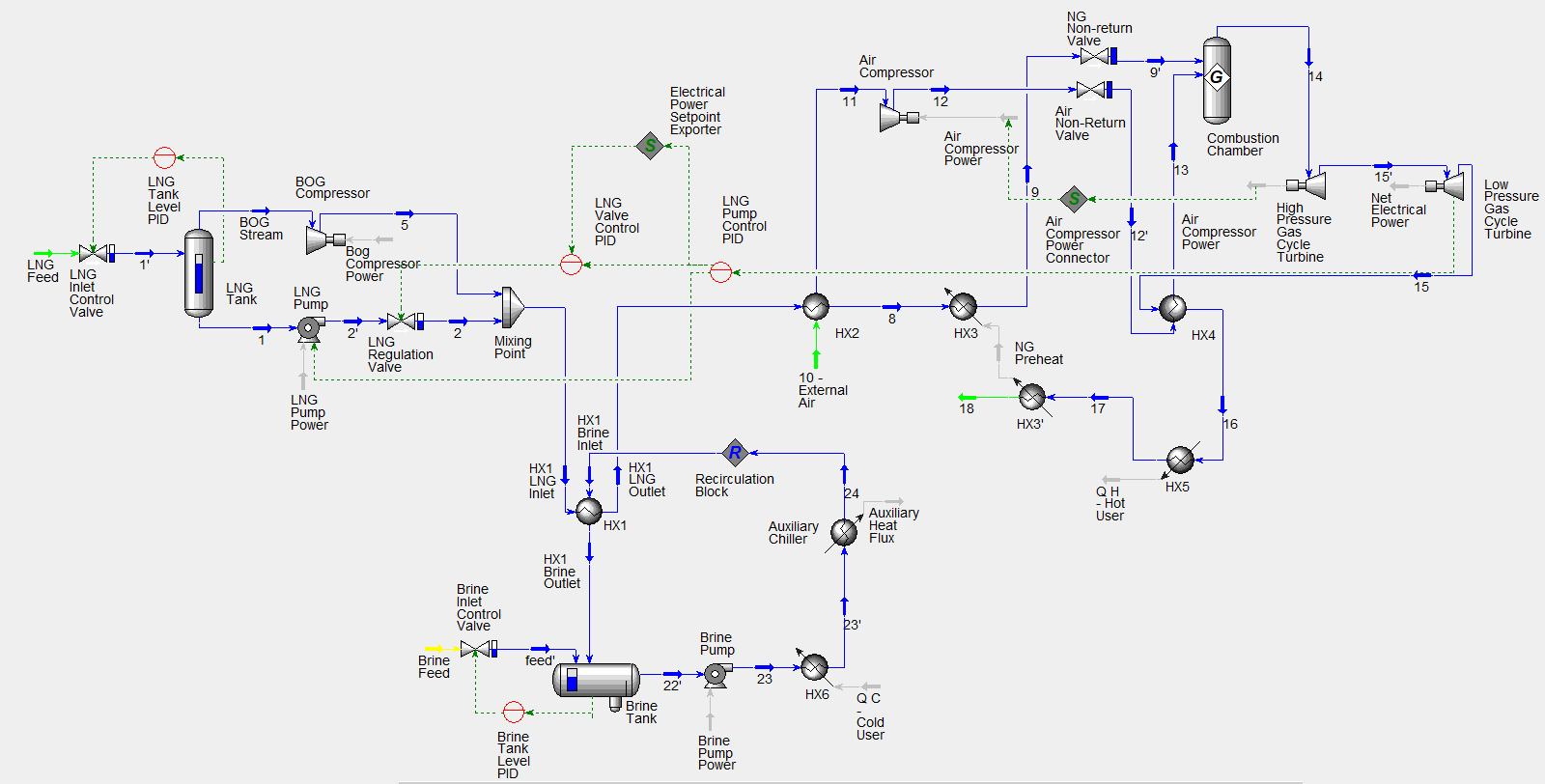Click the Brine Tank vessel
The height and width of the screenshot is (784, 1545).
point(596,681)
